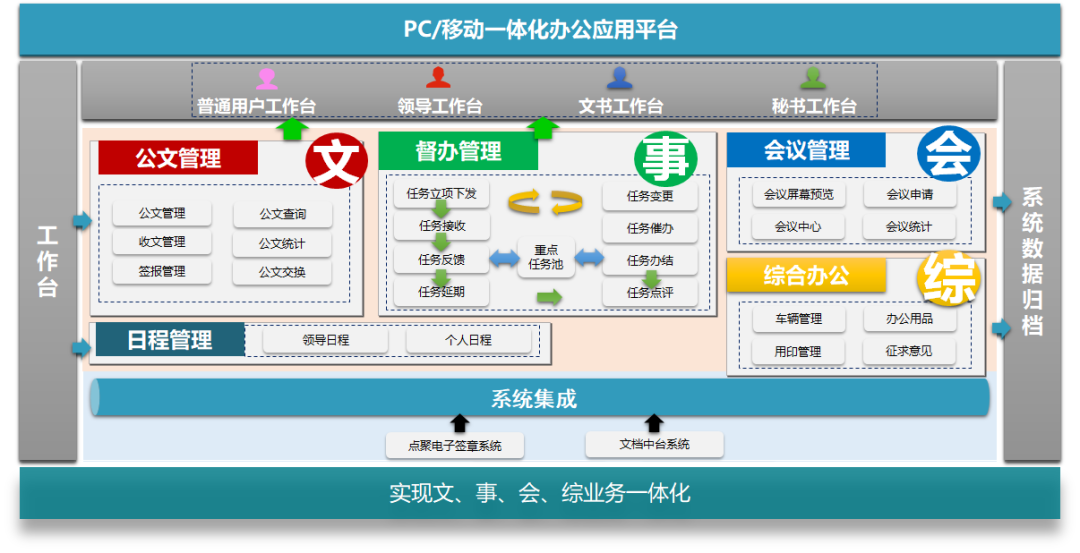The image size is (1080, 553).
Task: Select 领导工作台 label
Action: [439, 106]
